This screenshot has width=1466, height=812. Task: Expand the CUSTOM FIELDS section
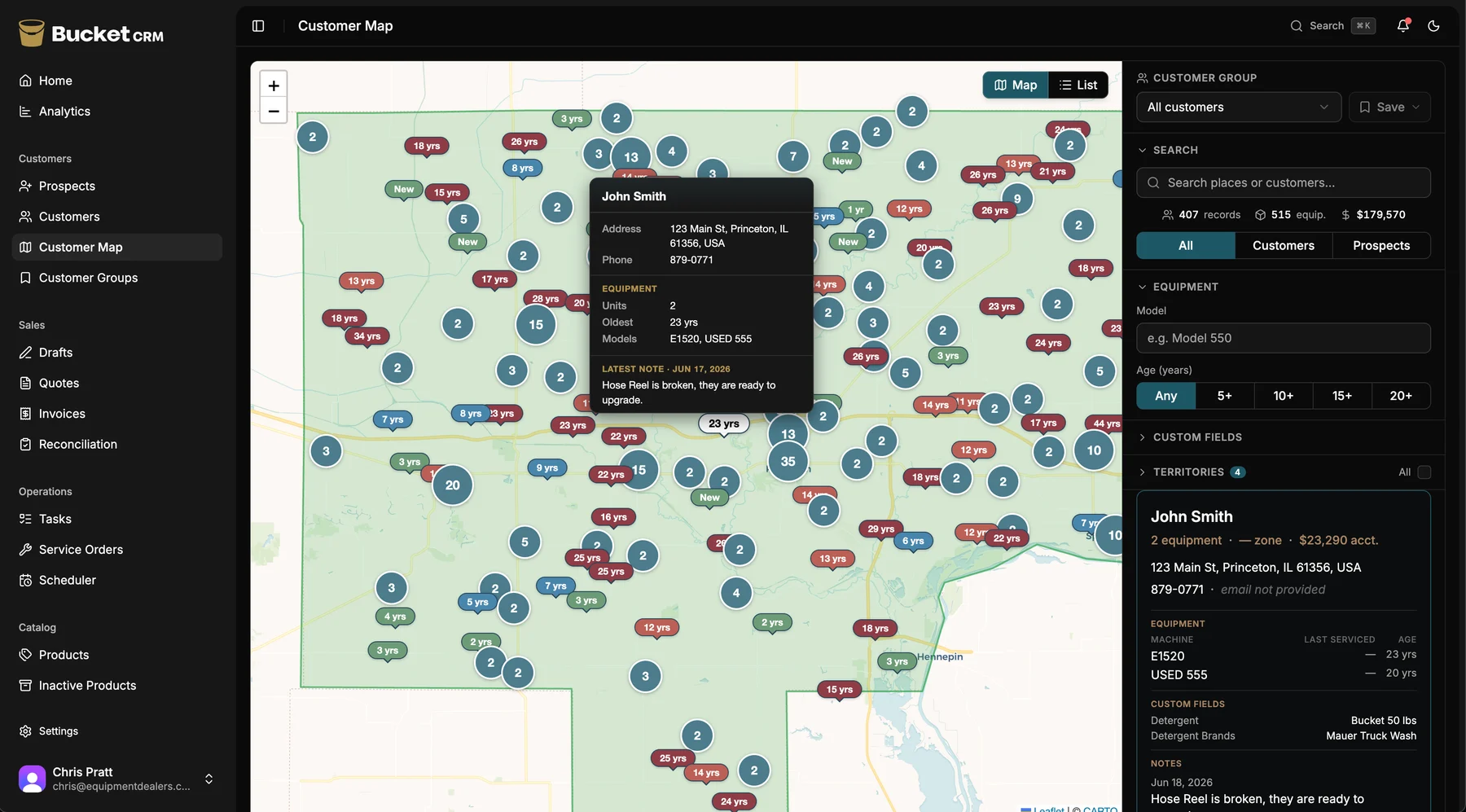point(1190,437)
